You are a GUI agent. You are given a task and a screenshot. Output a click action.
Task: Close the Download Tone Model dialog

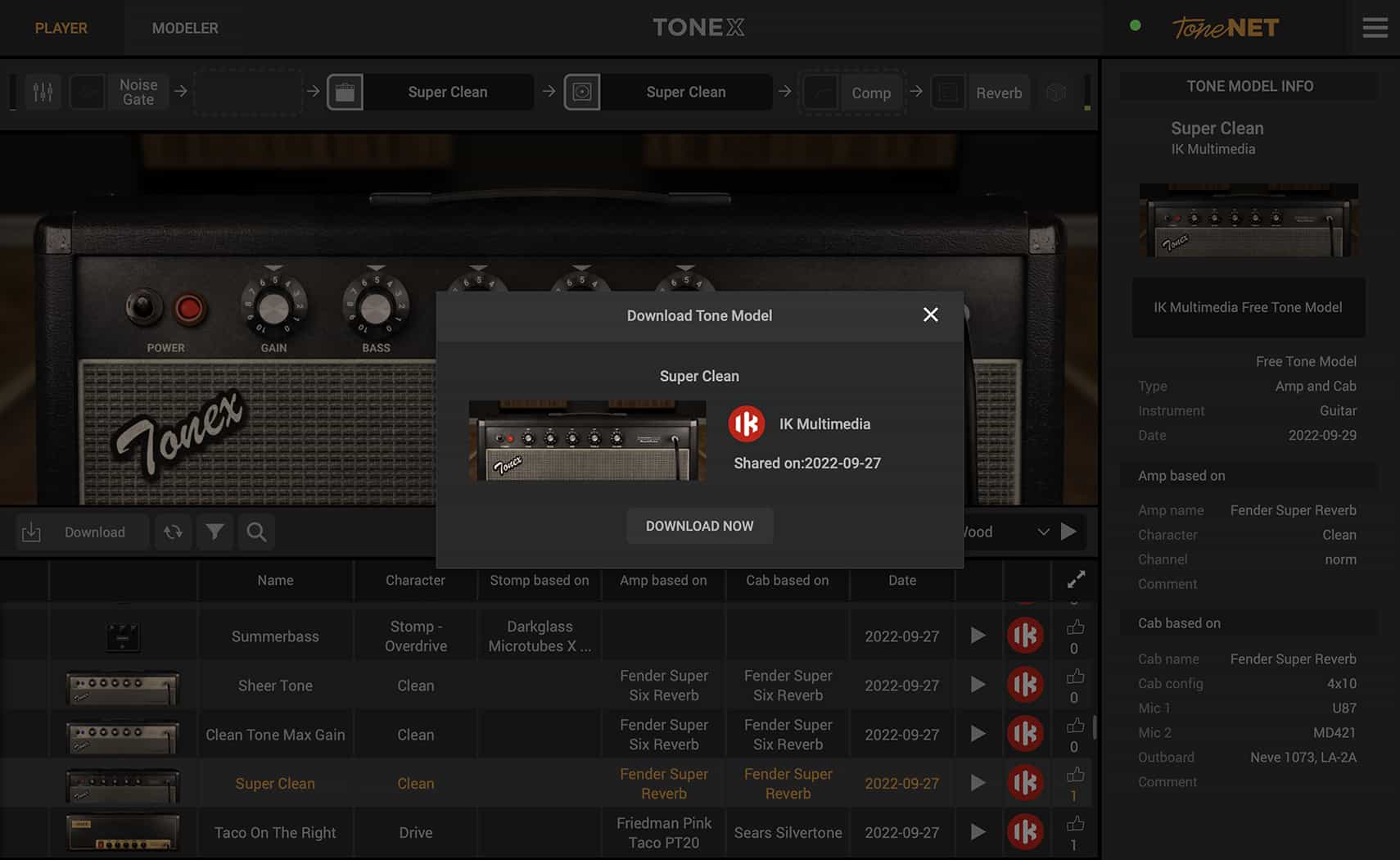(x=930, y=315)
